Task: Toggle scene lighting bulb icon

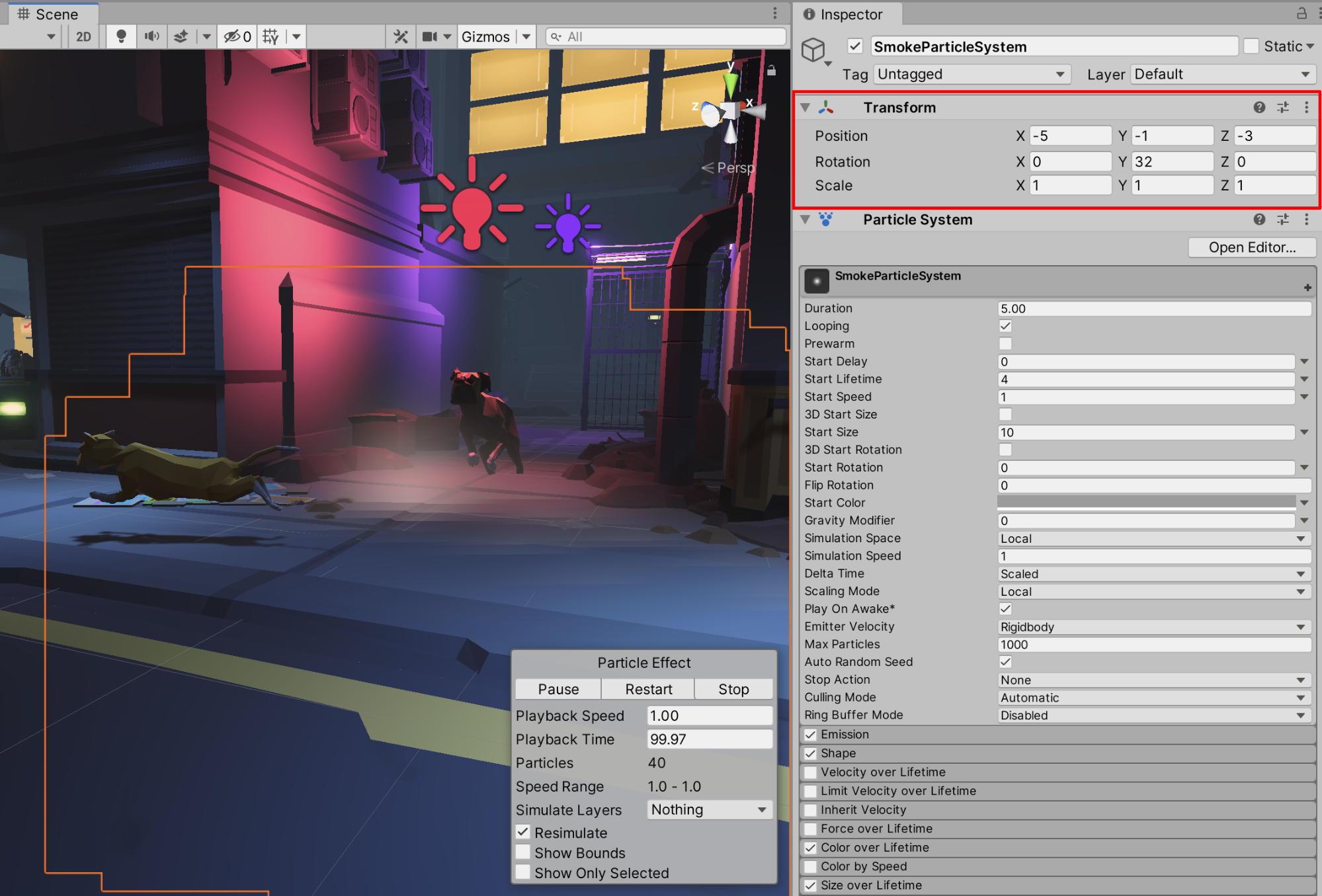Action: [x=121, y=36]
